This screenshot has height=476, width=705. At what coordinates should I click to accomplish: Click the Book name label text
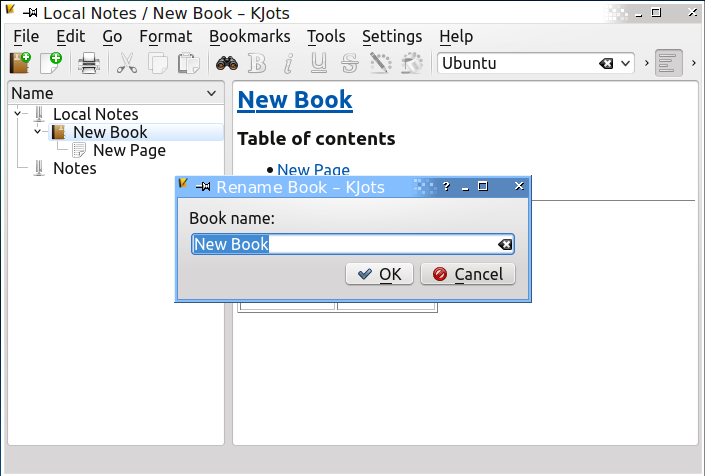click(x=232, y=218)
